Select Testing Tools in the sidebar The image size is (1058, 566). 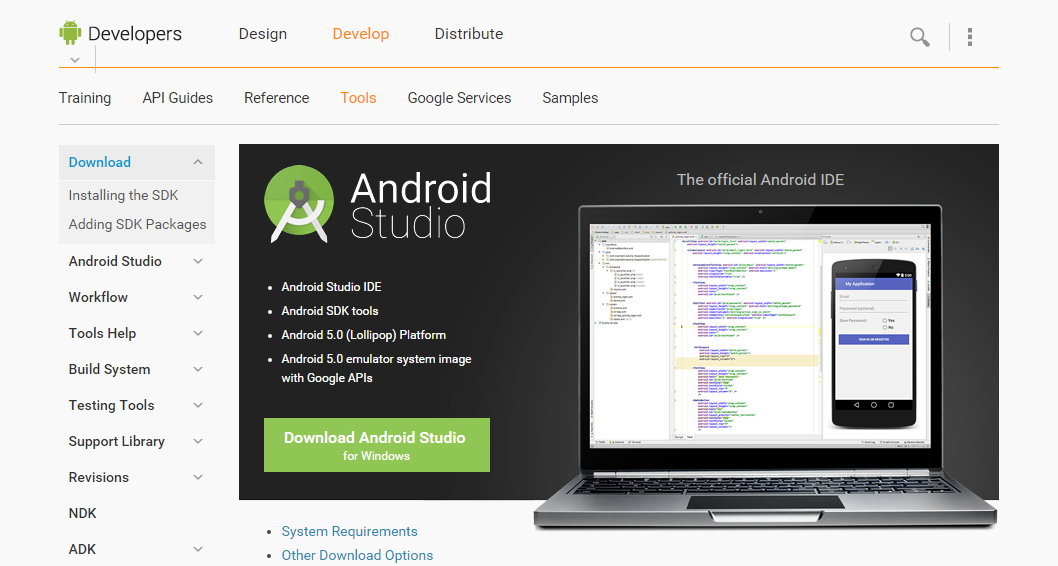coord(111,405)
